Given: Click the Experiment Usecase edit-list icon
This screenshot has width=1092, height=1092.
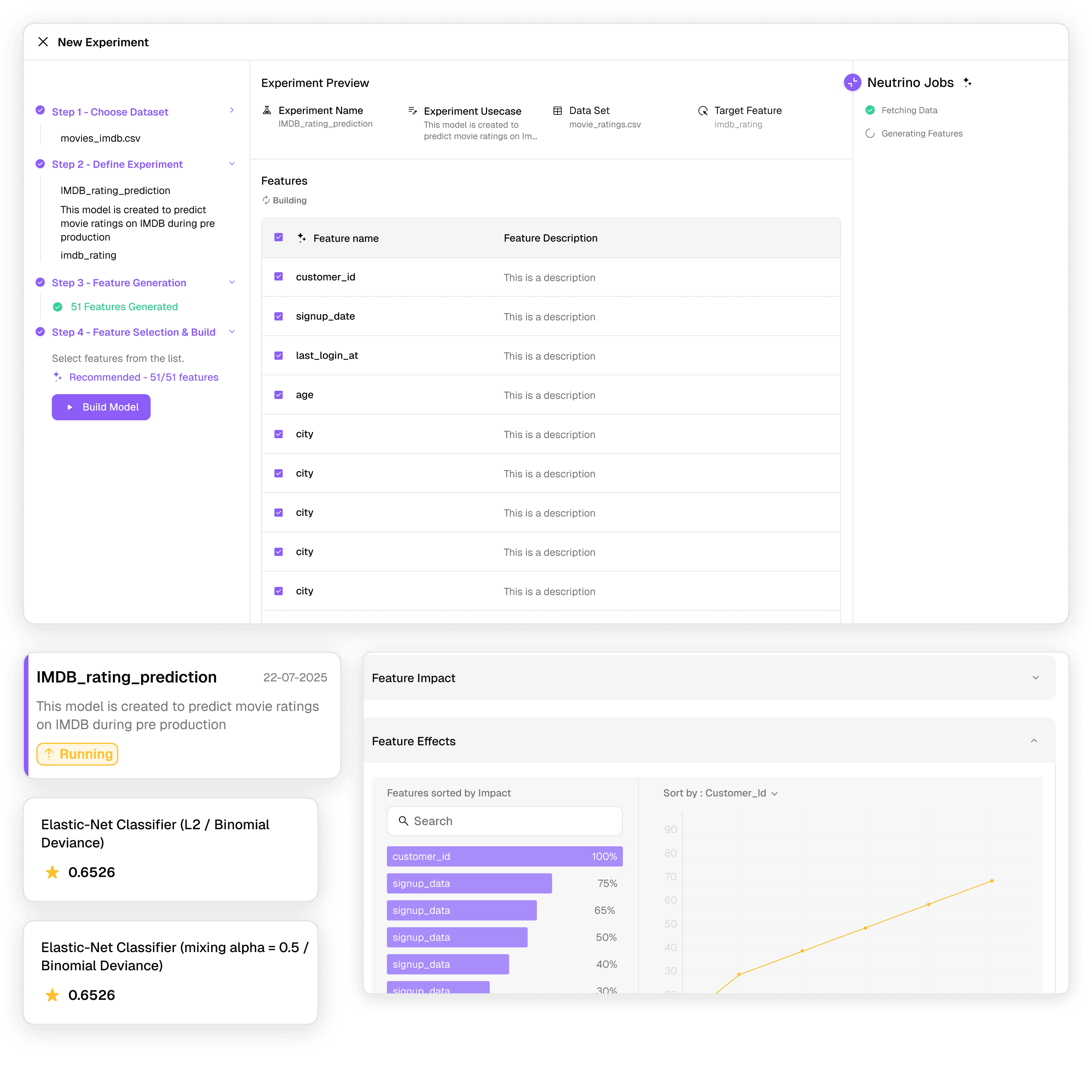Looking at the screenshot, I should (413, 111).
